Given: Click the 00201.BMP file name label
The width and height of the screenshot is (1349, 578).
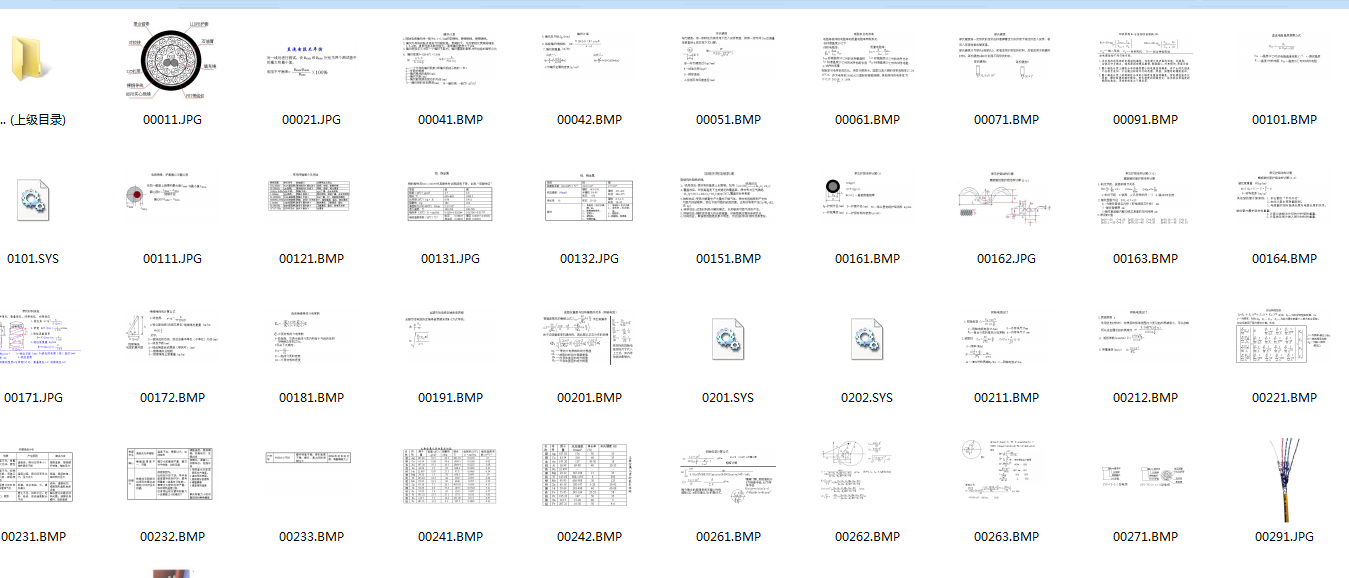Looking at the screenshot, I should [x=589, y=398].
